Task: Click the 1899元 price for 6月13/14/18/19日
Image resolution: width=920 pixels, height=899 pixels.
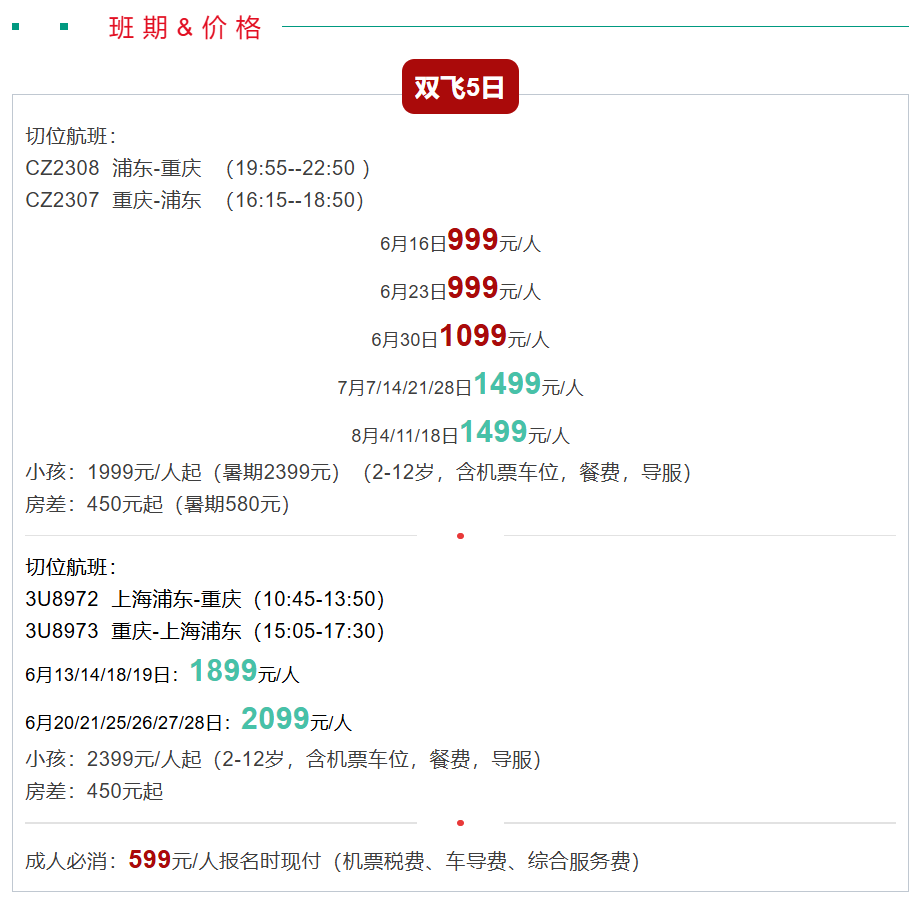Action: pyautogui.click(x=223, y=672)
